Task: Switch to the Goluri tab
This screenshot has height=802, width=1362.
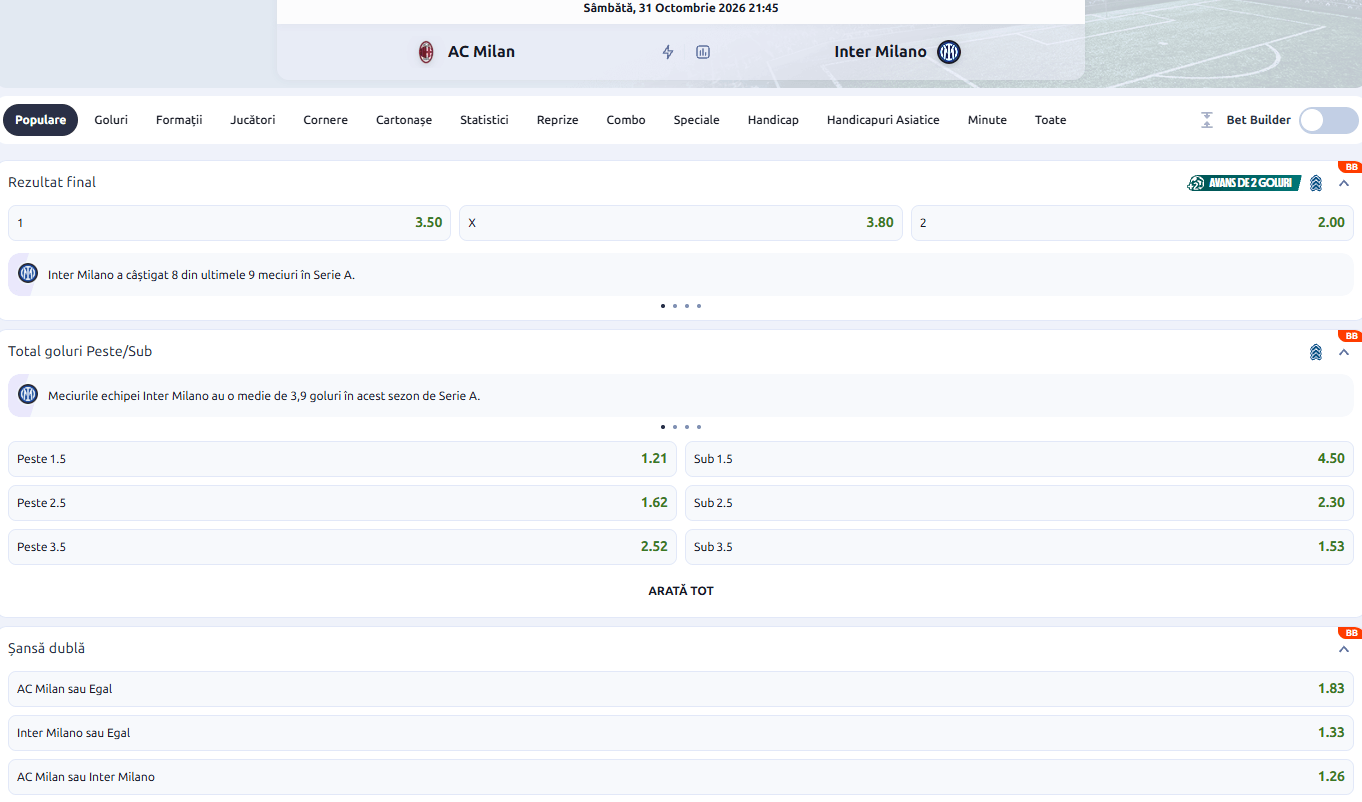Action: click(111, 120)
